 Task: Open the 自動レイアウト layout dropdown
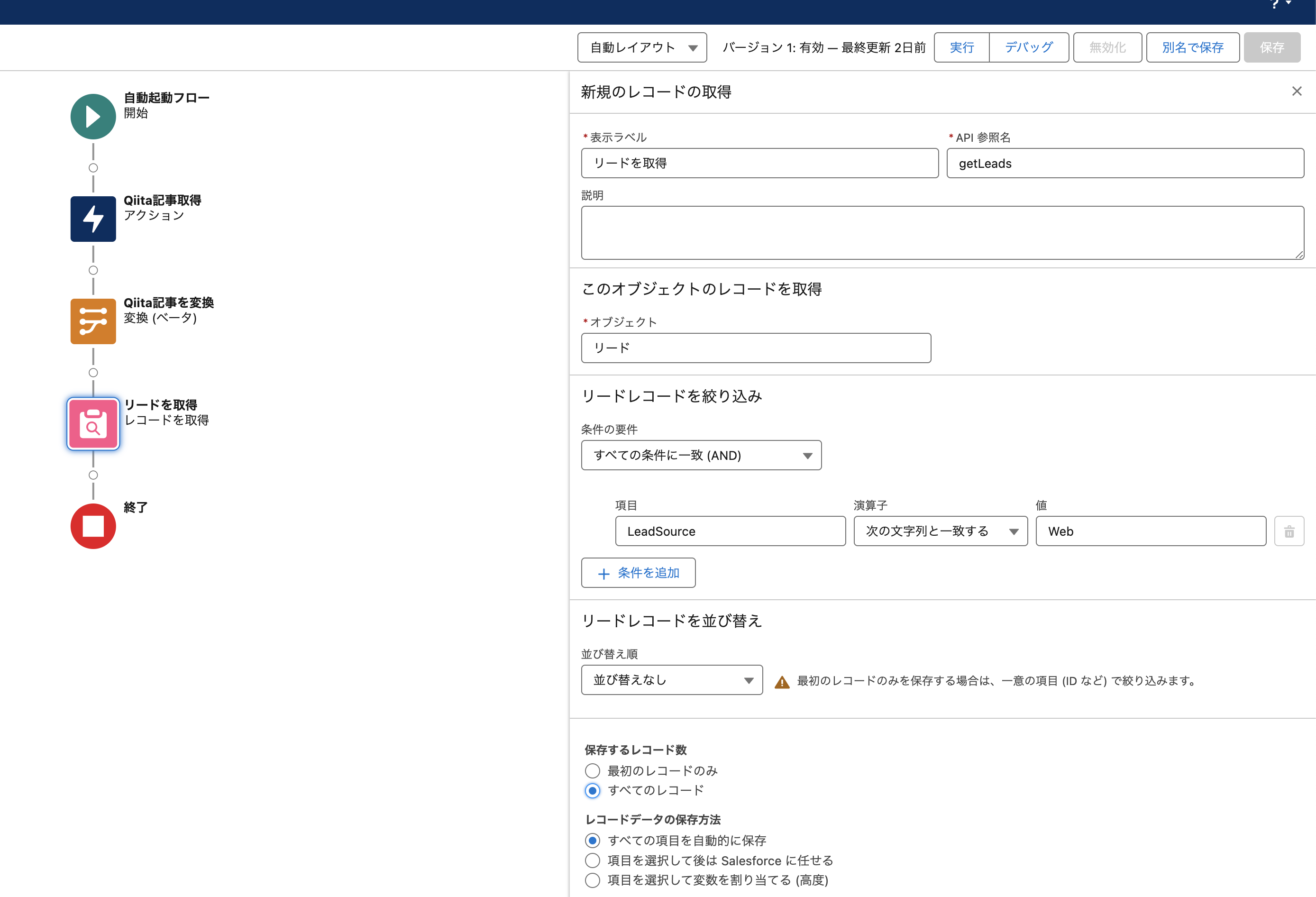pos(641,47)
